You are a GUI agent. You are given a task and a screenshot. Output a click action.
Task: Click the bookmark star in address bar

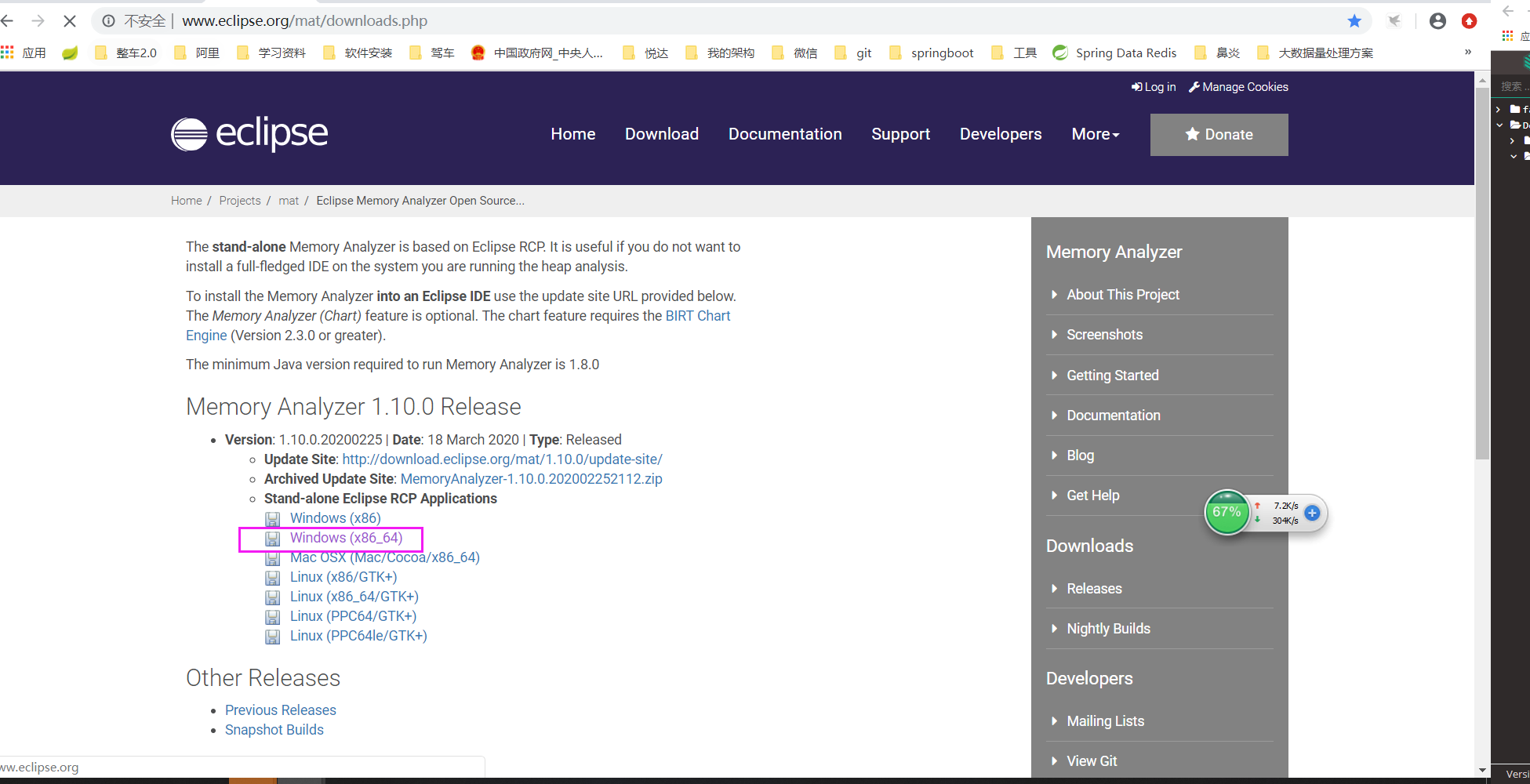1354,21
